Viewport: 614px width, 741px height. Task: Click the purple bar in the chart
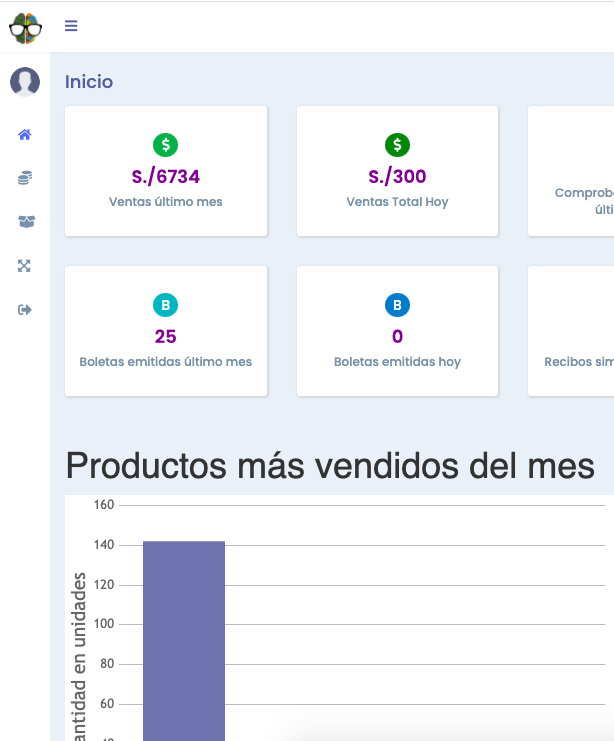[184, 640]
